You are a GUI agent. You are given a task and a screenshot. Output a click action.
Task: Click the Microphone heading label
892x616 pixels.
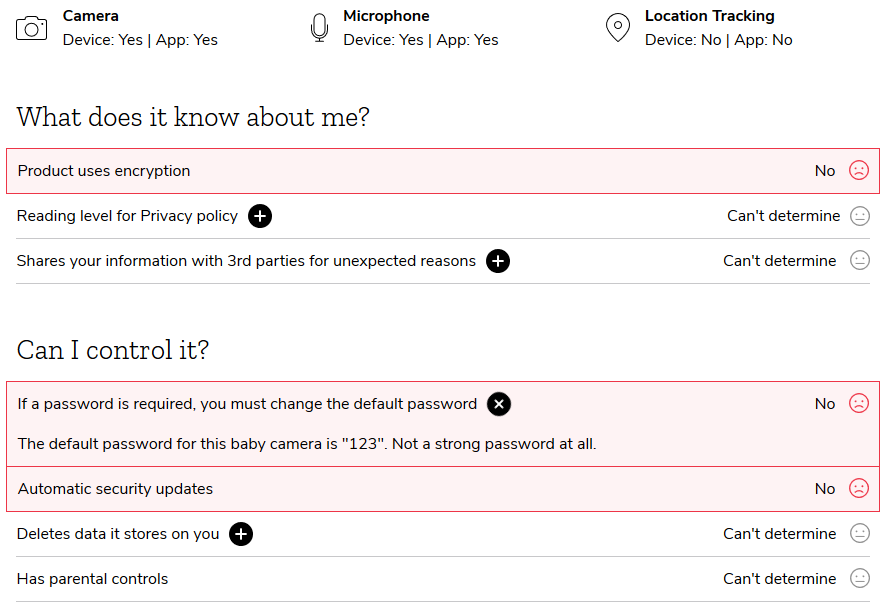click(386, 16)
